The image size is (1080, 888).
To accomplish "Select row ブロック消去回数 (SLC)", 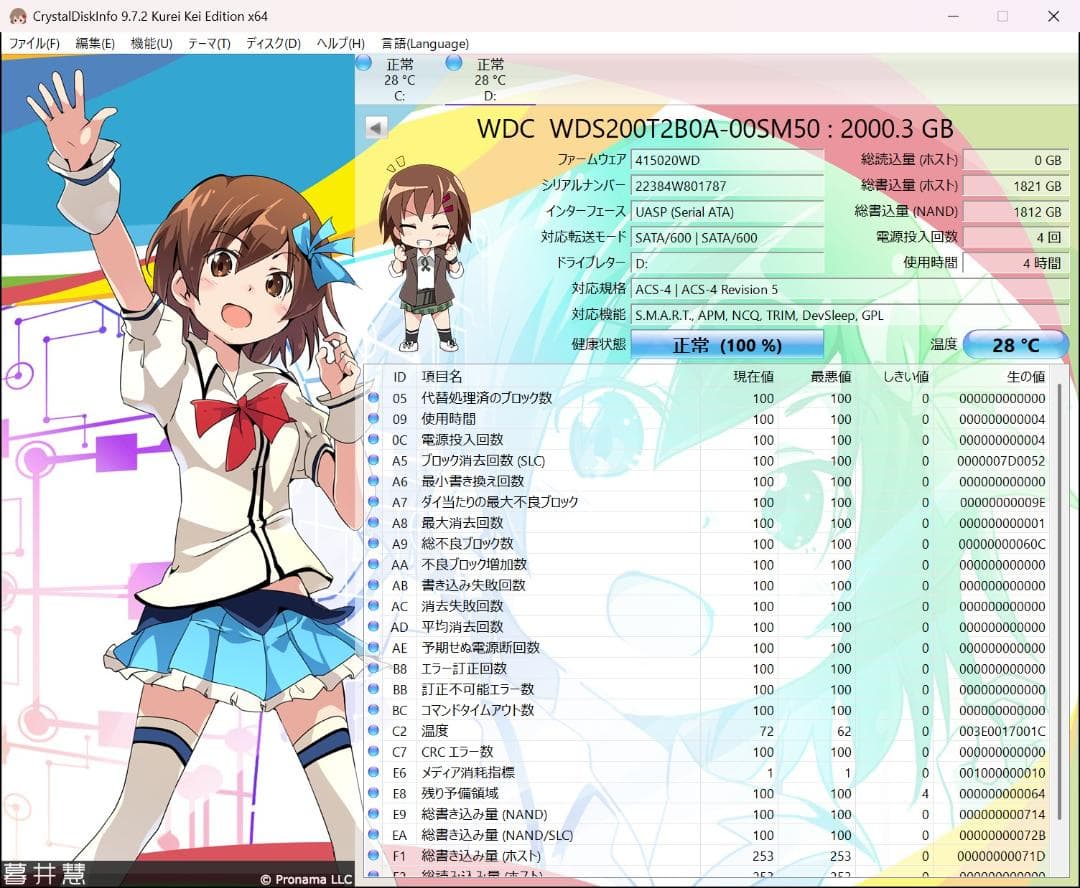I will click(709, 461).
